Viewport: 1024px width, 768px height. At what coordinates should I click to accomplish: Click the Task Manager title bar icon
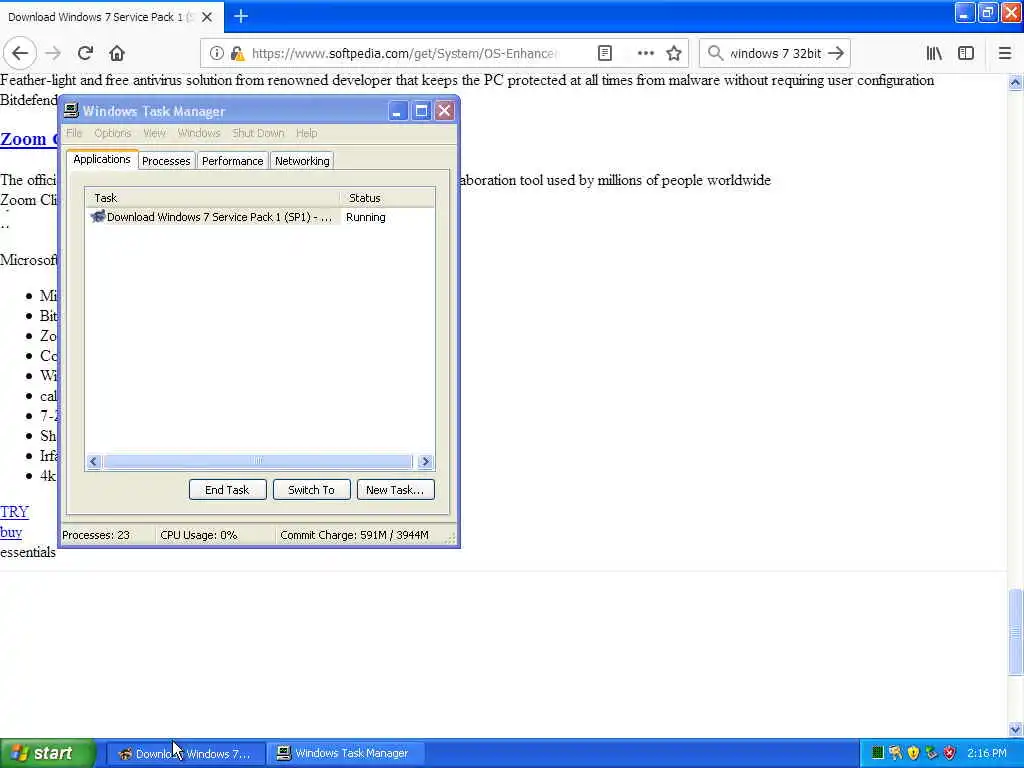[x=72, y=110]
